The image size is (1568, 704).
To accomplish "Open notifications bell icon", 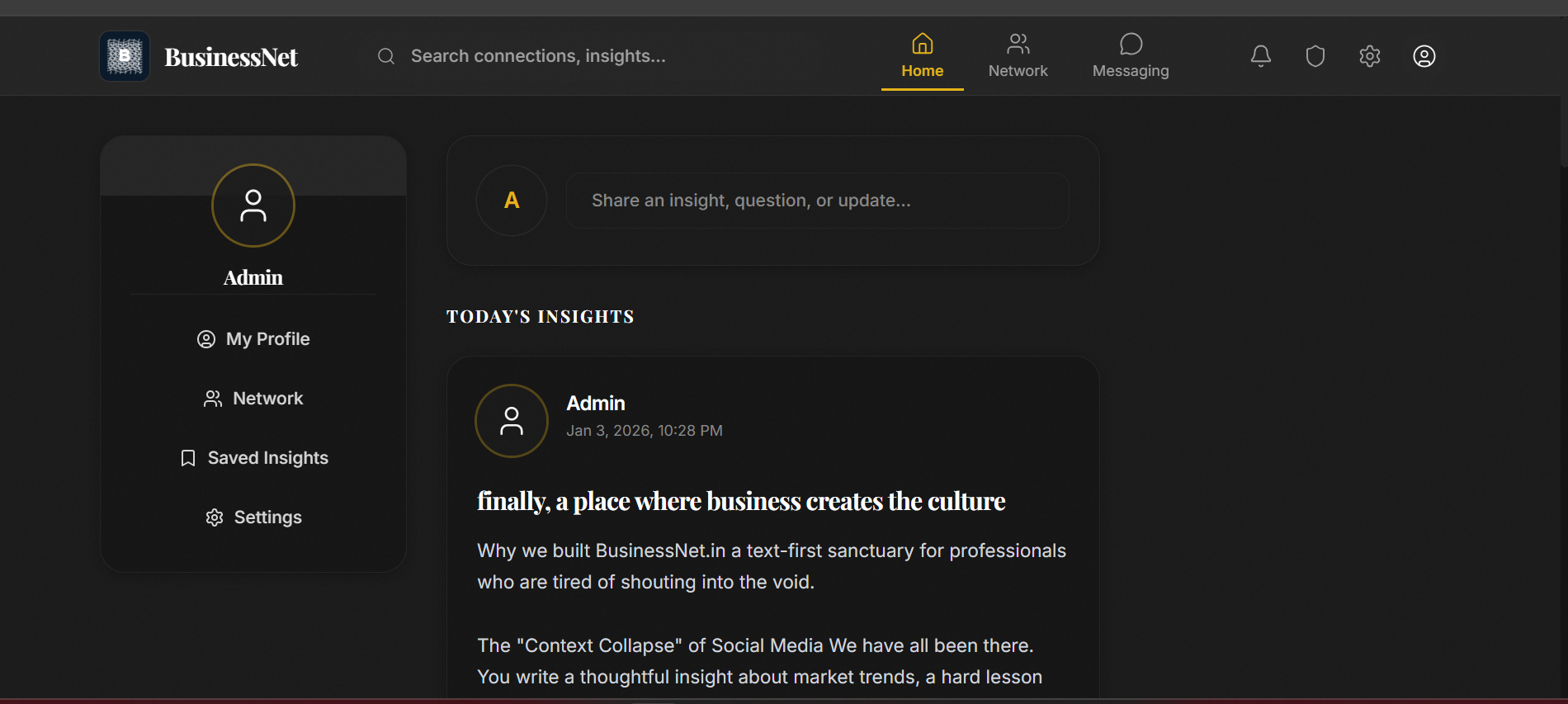I will click(x=1261, y=56).
